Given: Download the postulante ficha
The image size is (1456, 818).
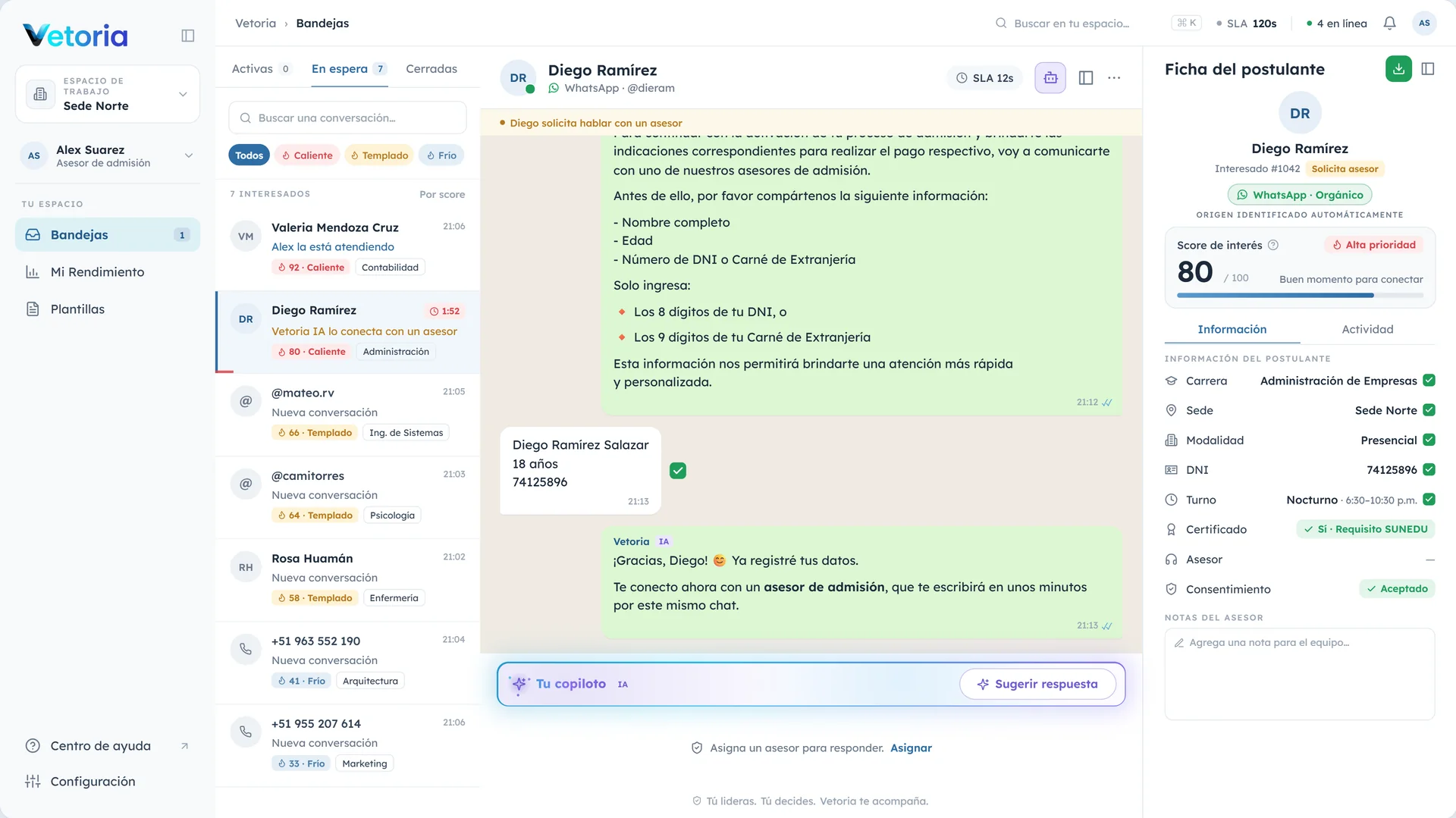Looking at the screenshot, I should click(x=1398, y=69).
